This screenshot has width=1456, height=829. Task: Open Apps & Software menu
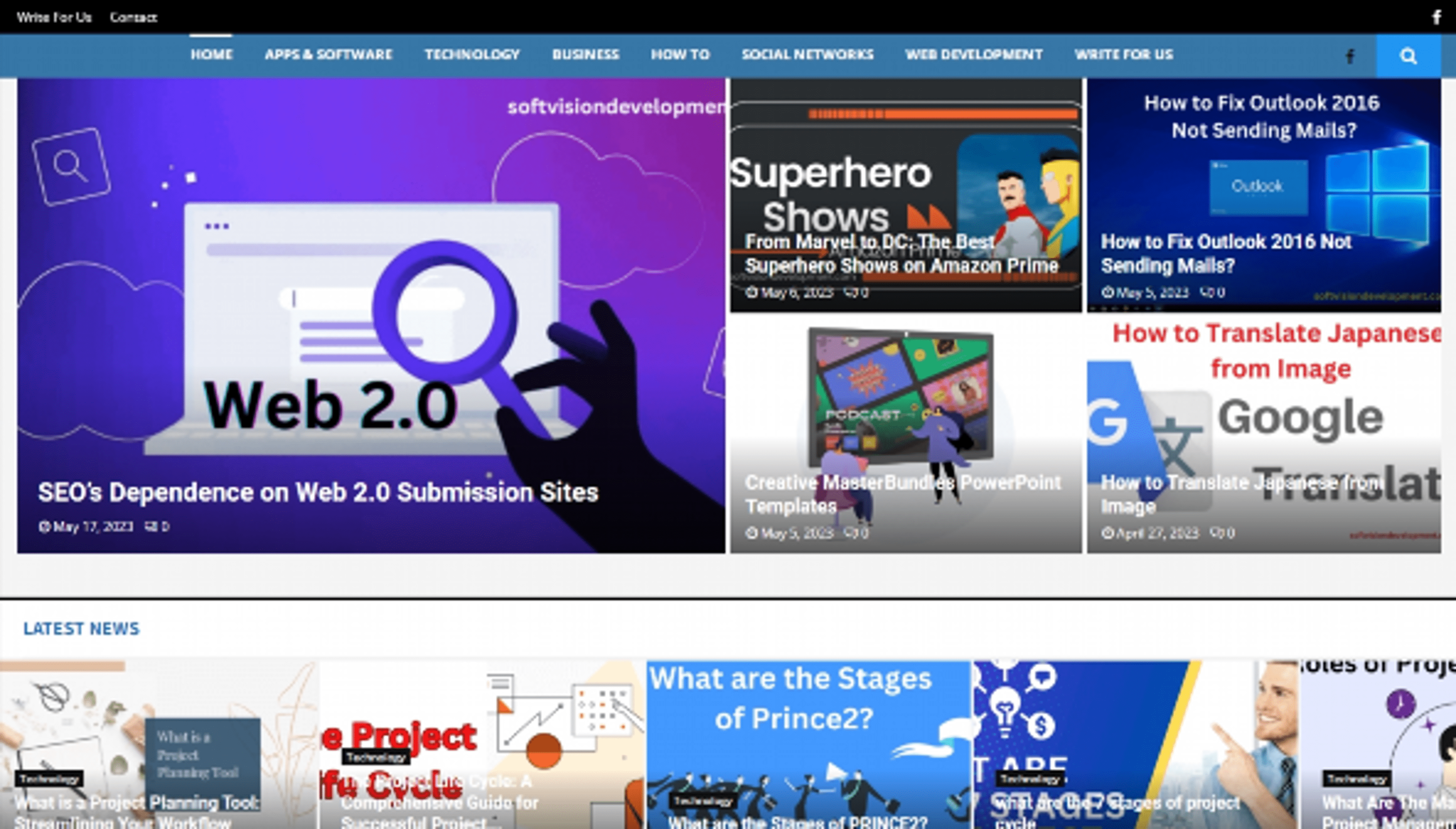click(328, 55)
